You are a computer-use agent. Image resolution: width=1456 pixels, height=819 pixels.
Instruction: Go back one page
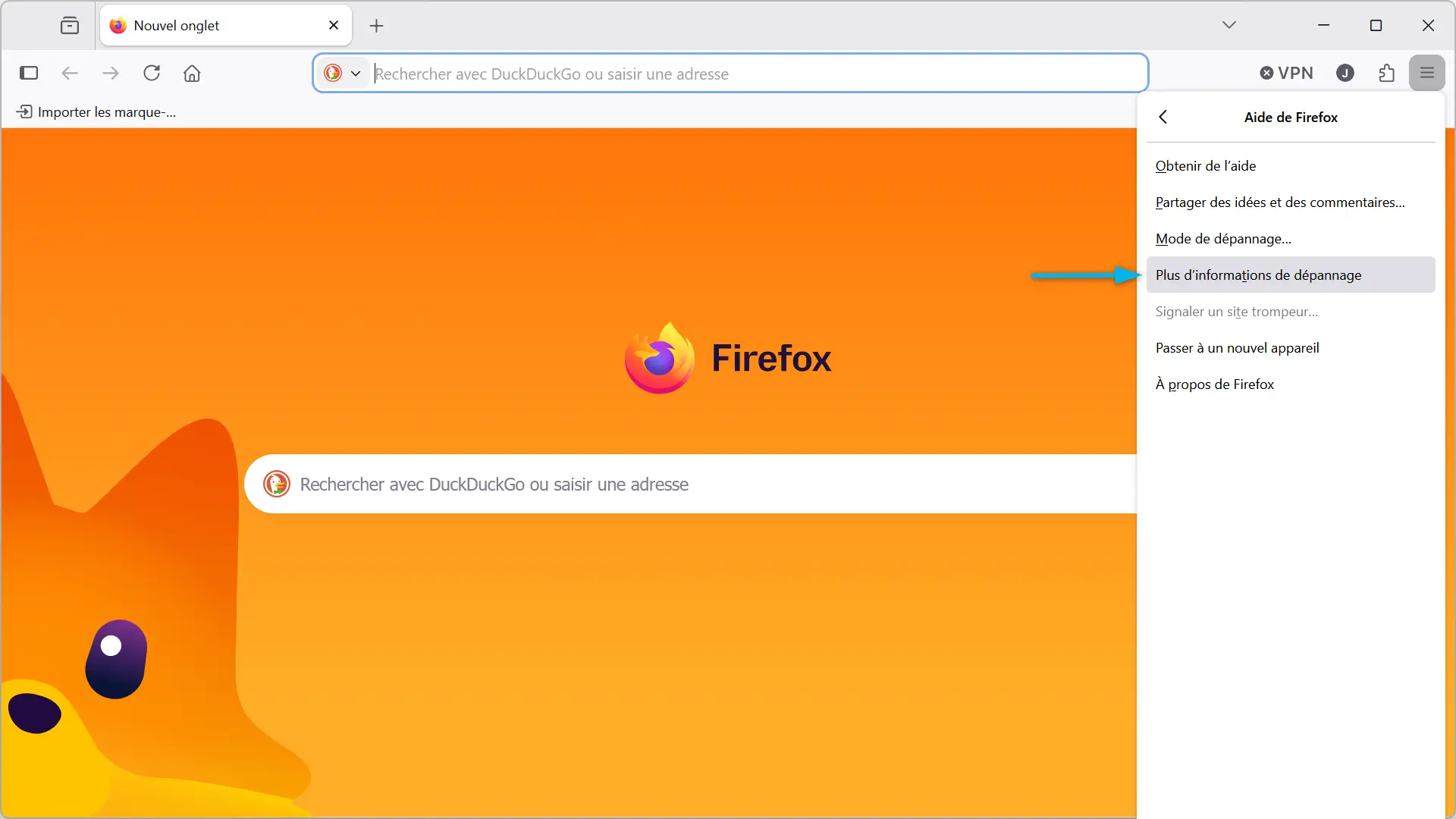pyautogui.click(x=70, y=74)
